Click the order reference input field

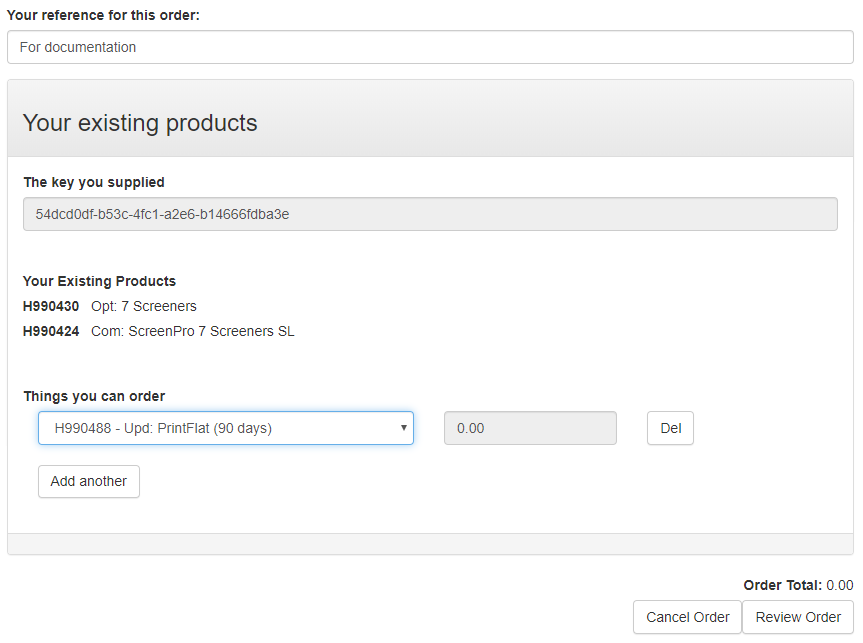430,47
